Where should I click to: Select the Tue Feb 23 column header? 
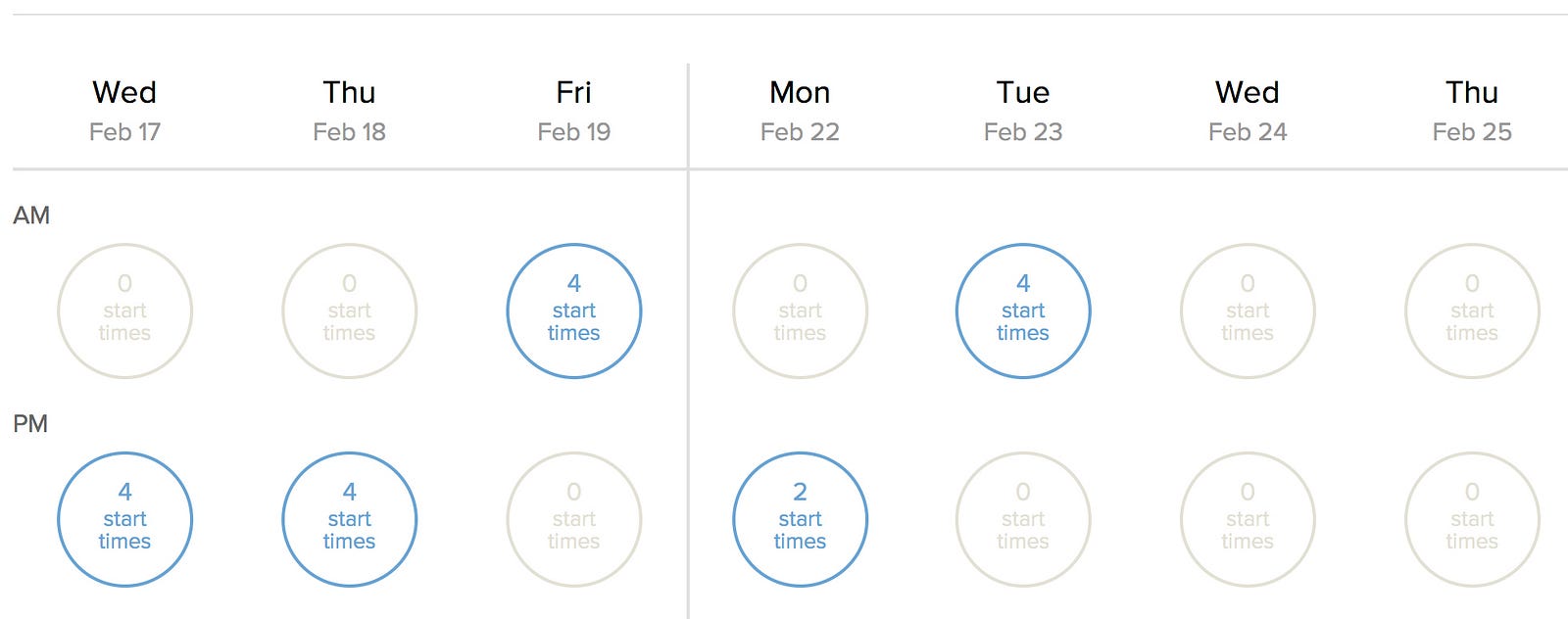pyautogui.click(x=1023, y=111)
